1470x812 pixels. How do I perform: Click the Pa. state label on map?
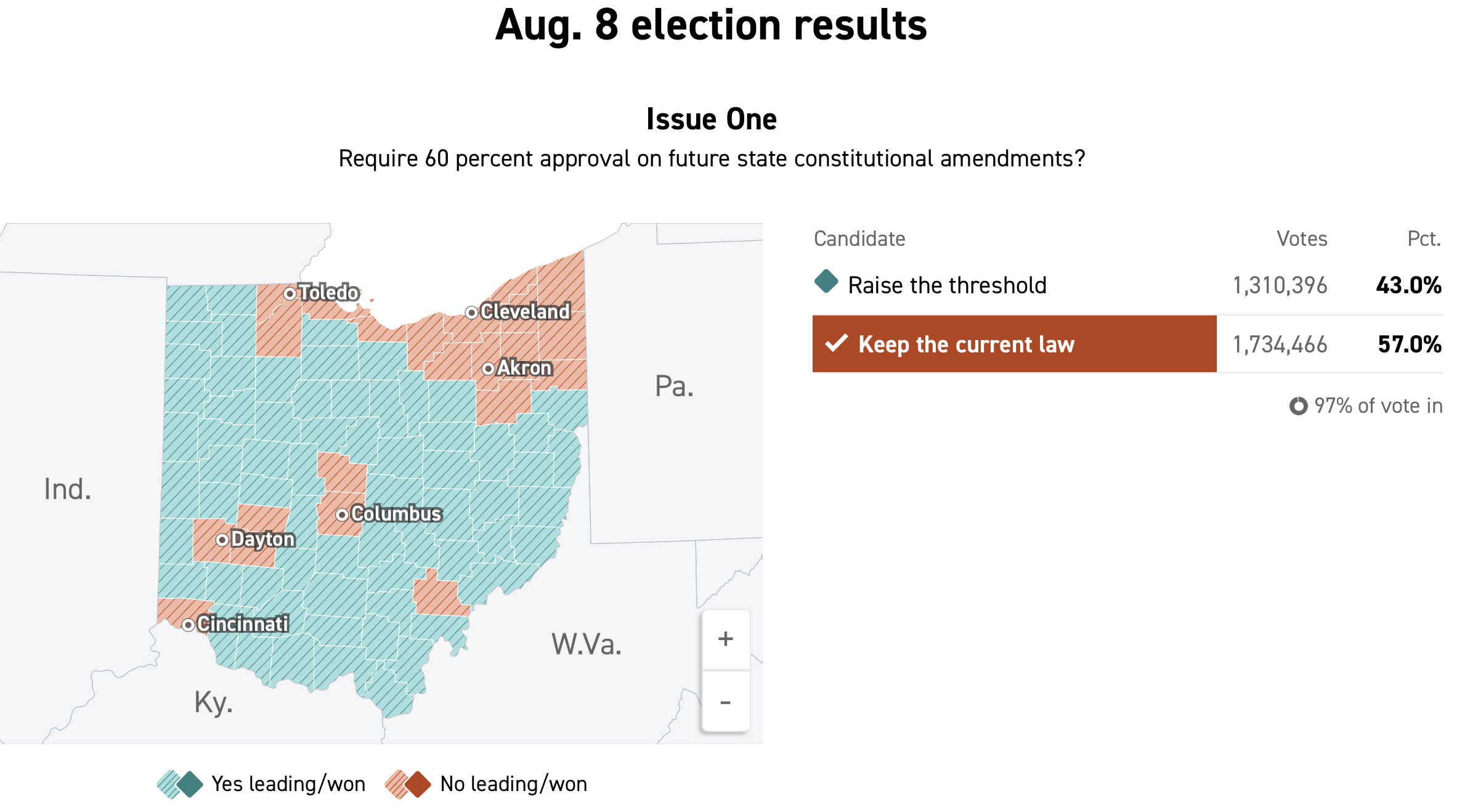pos(674,386)
